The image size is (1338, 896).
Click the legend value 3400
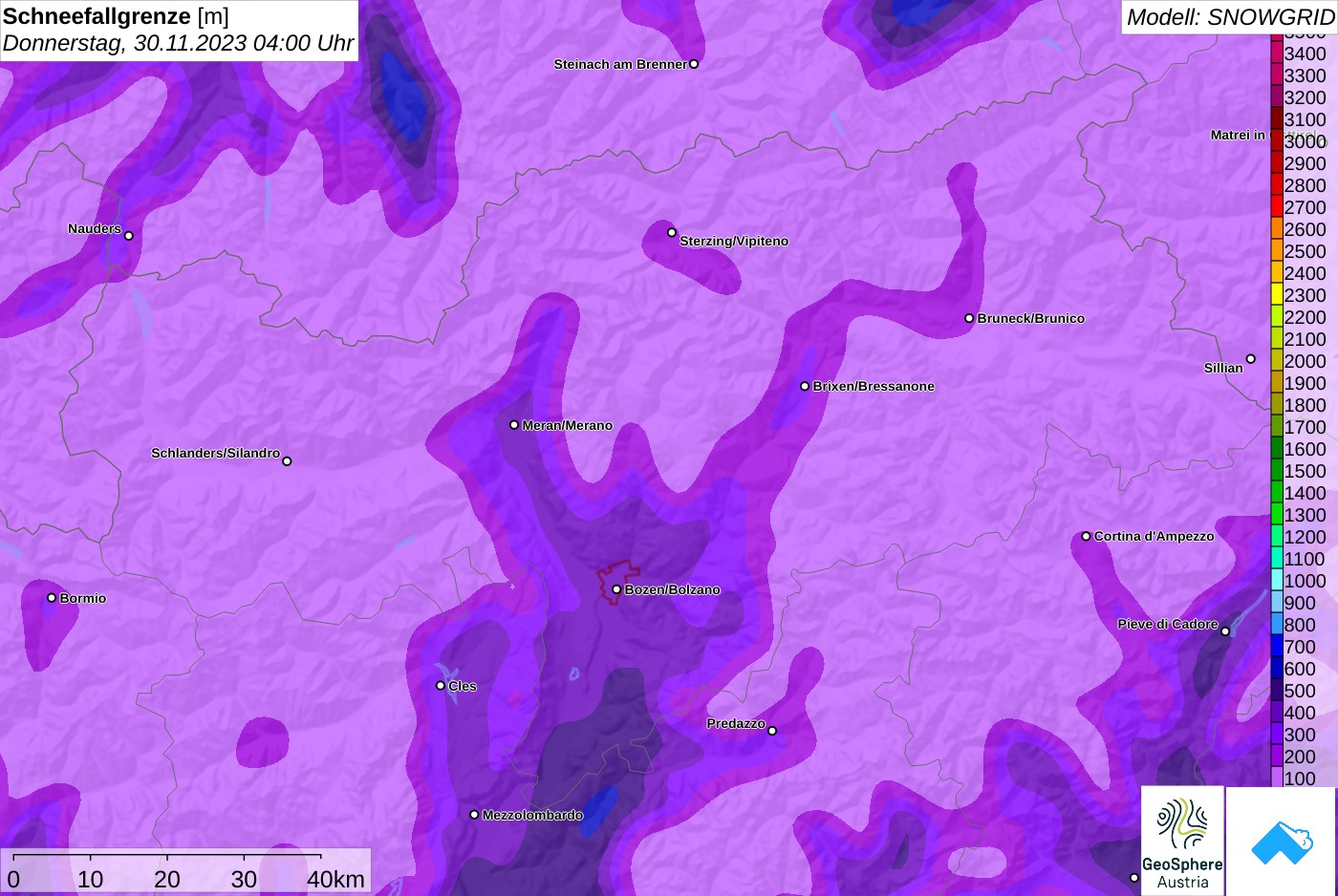pos(1305,53)
